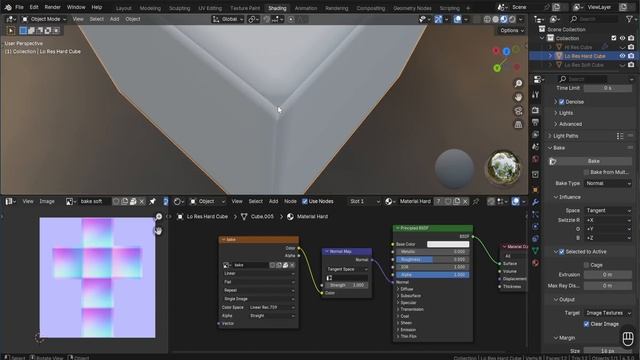Toggle camera view icon in viewport

pos(518,111)
